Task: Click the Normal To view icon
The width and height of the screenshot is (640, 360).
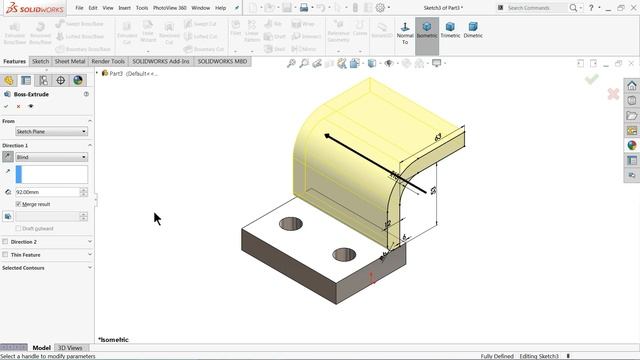Action: [x=405, y=33]
